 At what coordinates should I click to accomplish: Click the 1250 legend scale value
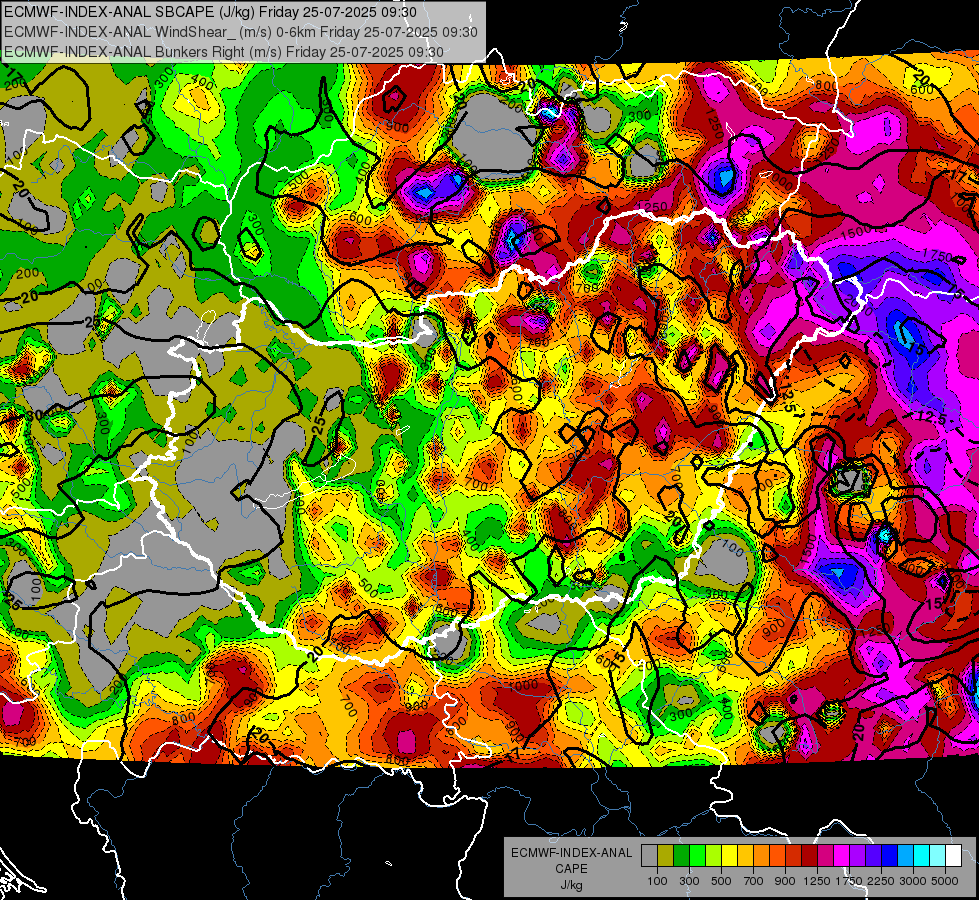[x=817, y=881]
